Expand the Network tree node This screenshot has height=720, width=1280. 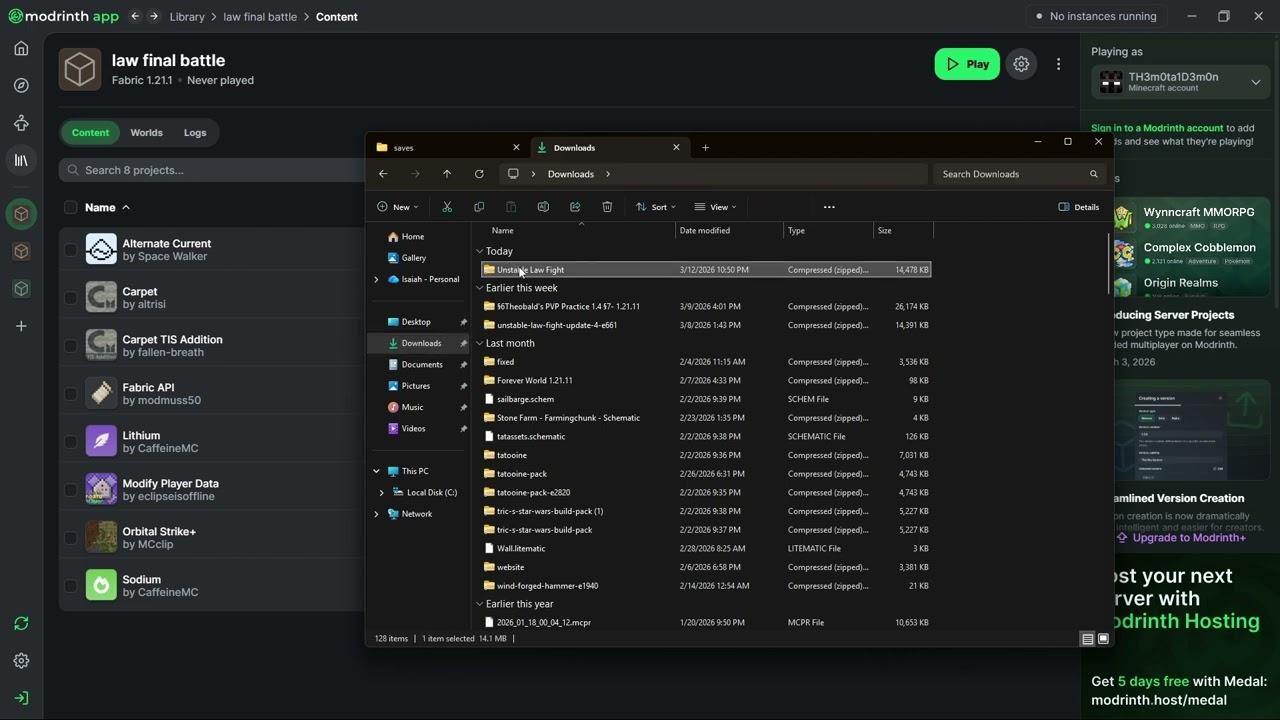(x=377, y=514)
